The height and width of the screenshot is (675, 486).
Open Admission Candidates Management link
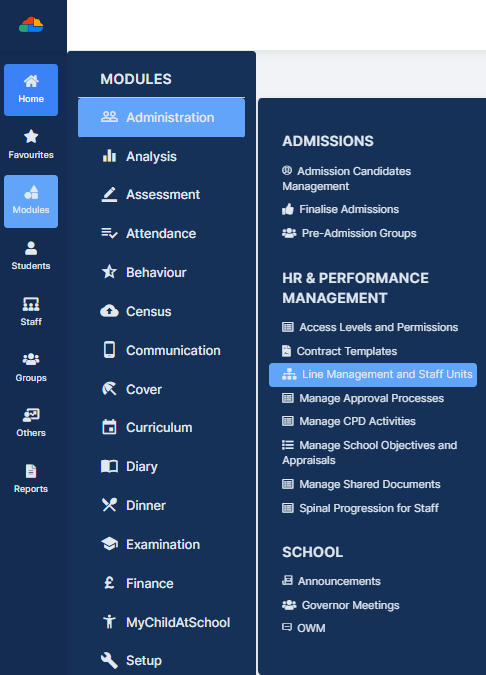point(347,179)
